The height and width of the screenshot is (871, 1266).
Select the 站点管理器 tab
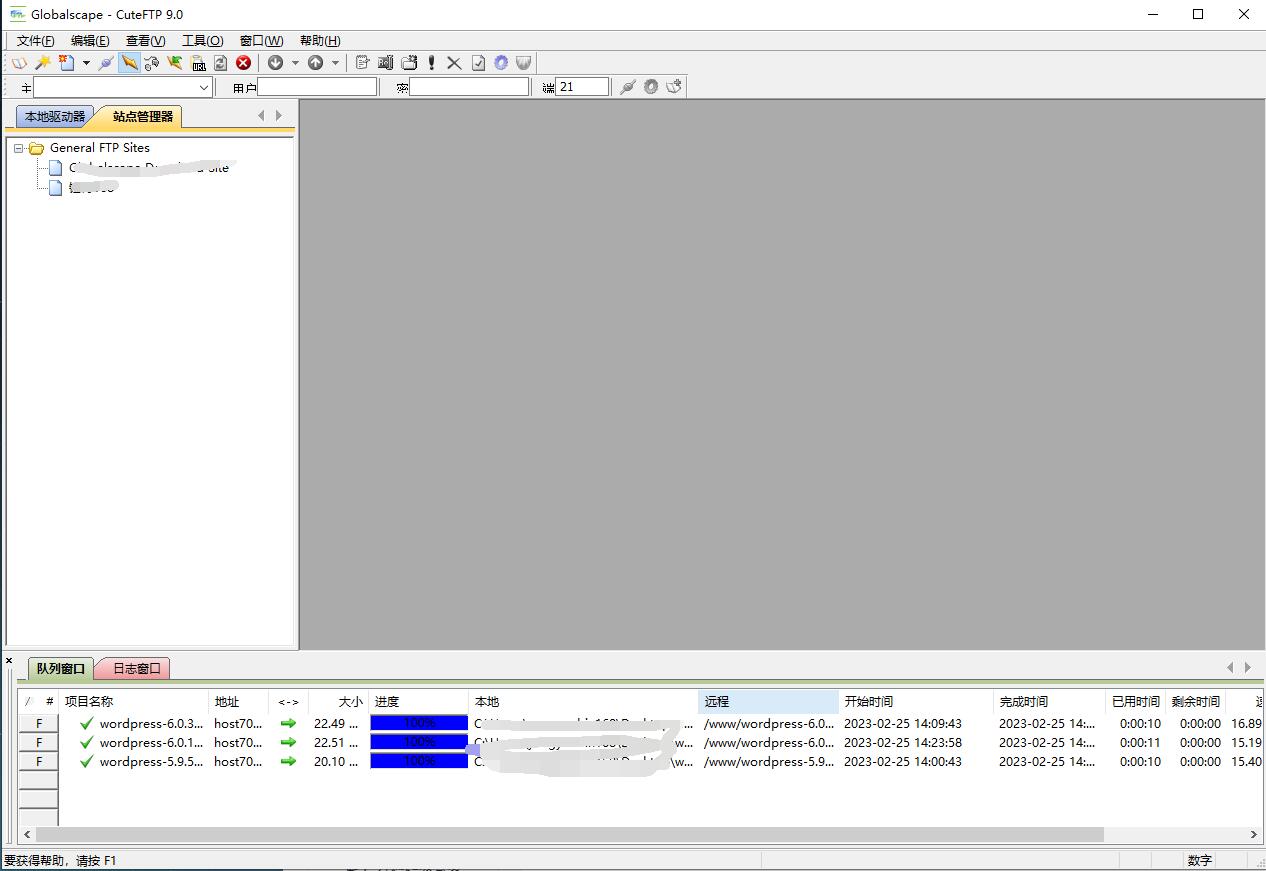click(x=141, y=117)
